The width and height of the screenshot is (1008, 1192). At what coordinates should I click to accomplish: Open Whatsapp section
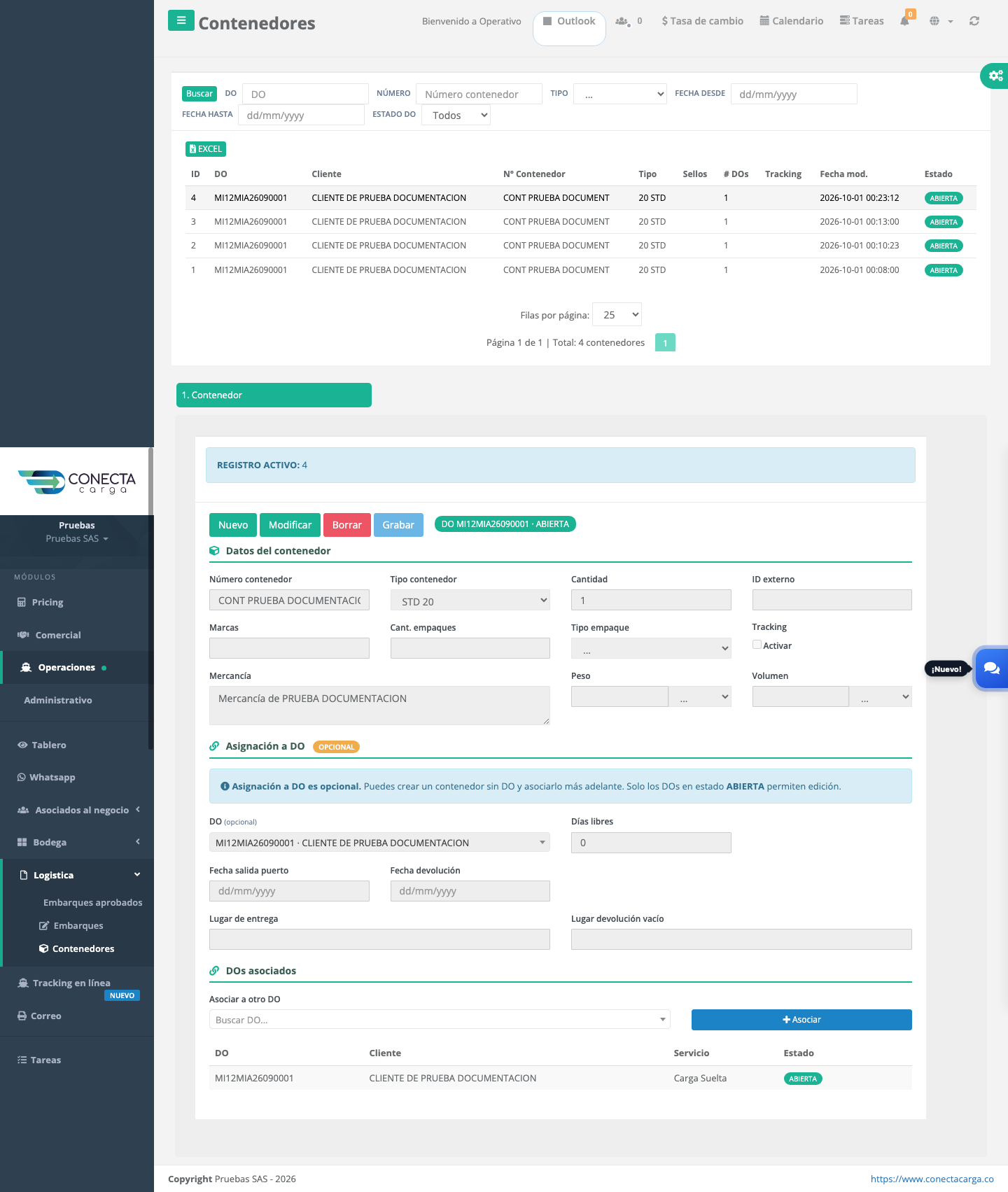(x=52, y=777)
